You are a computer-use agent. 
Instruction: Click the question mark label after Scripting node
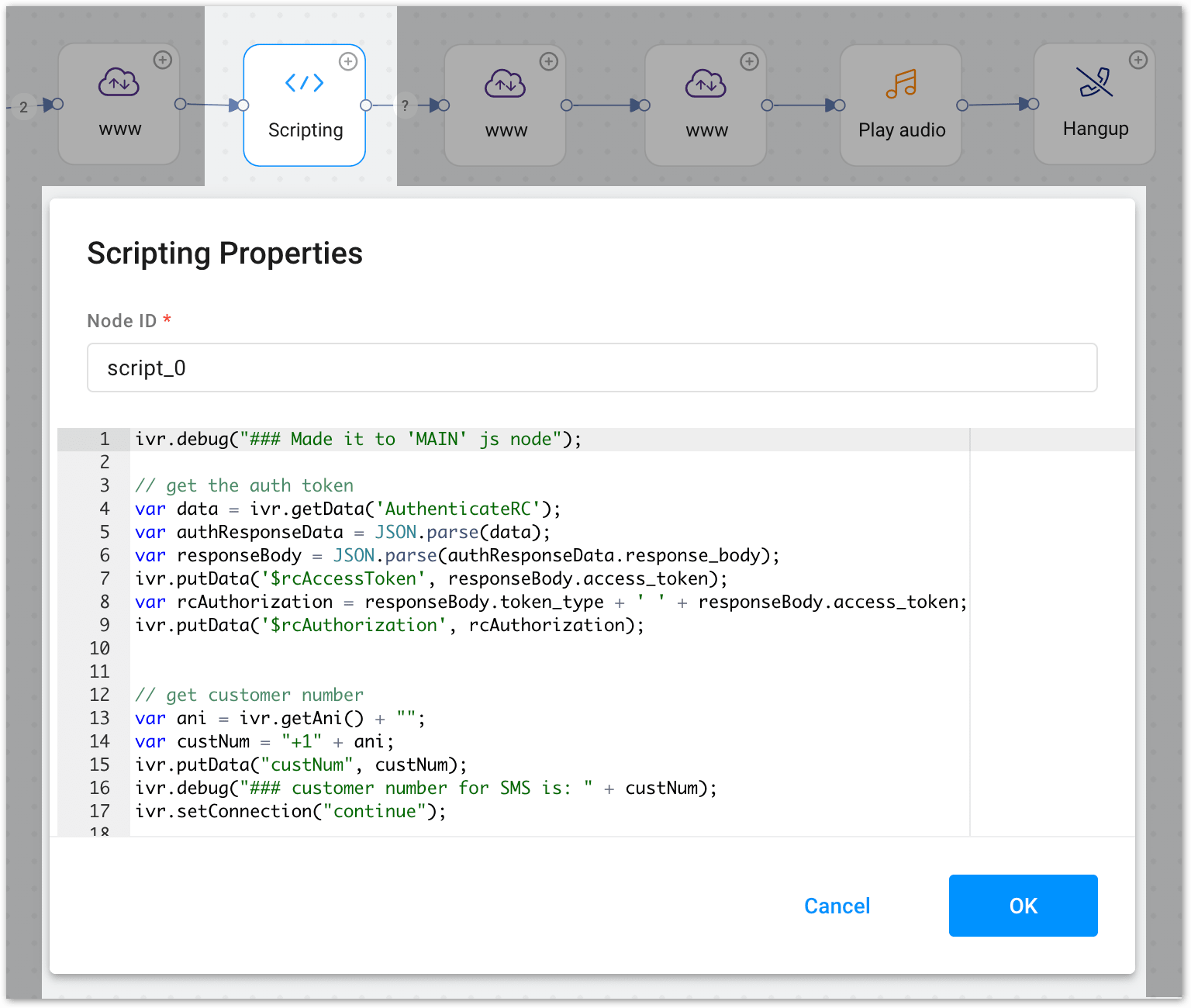tap(405, 105)
